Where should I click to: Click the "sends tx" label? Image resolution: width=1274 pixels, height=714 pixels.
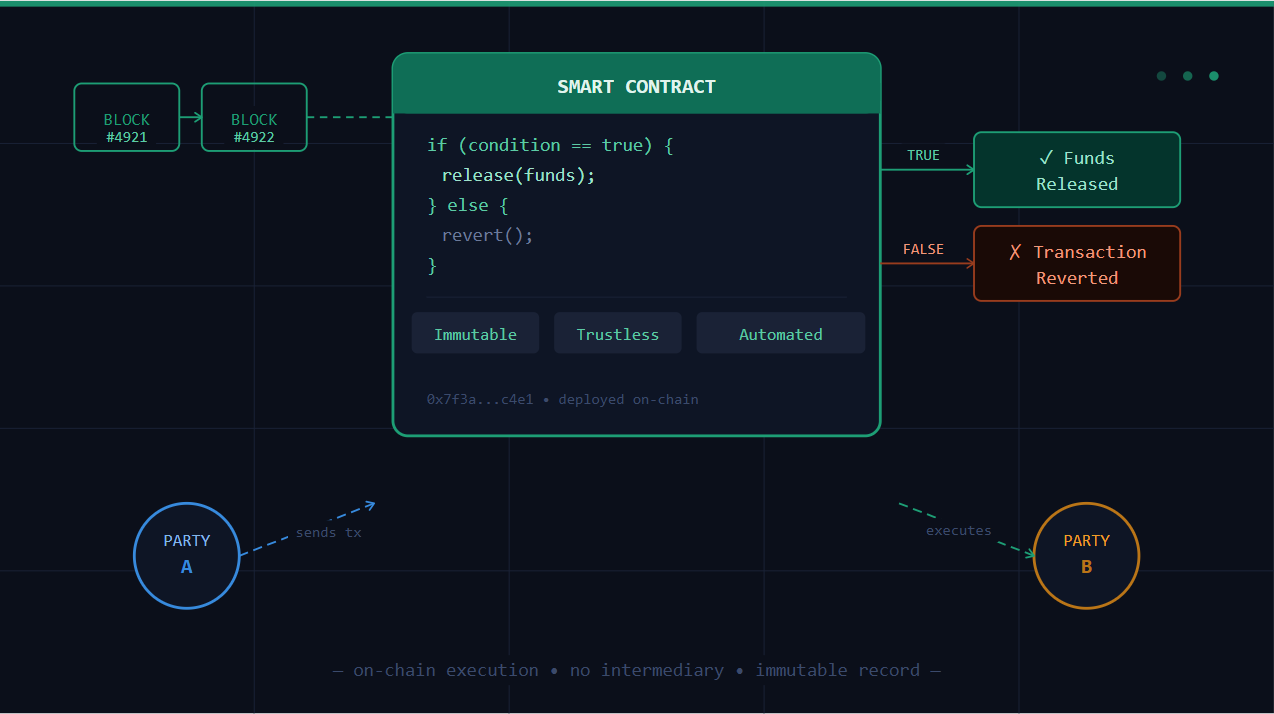click(x=329, y=533)
